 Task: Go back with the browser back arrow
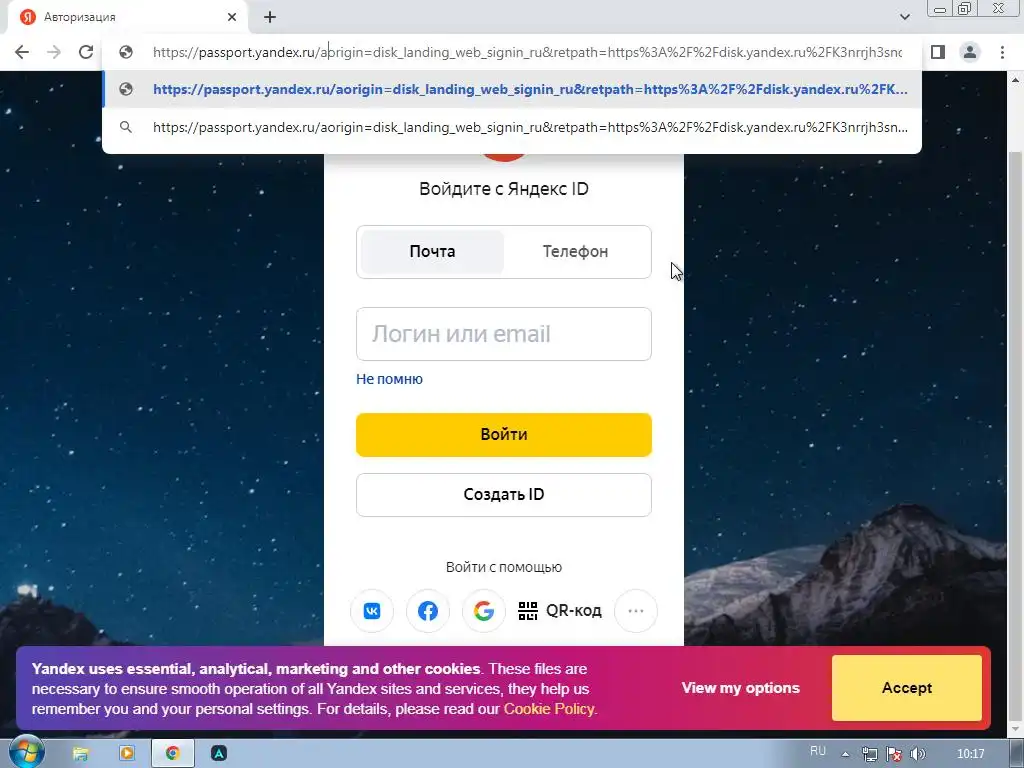22,52
